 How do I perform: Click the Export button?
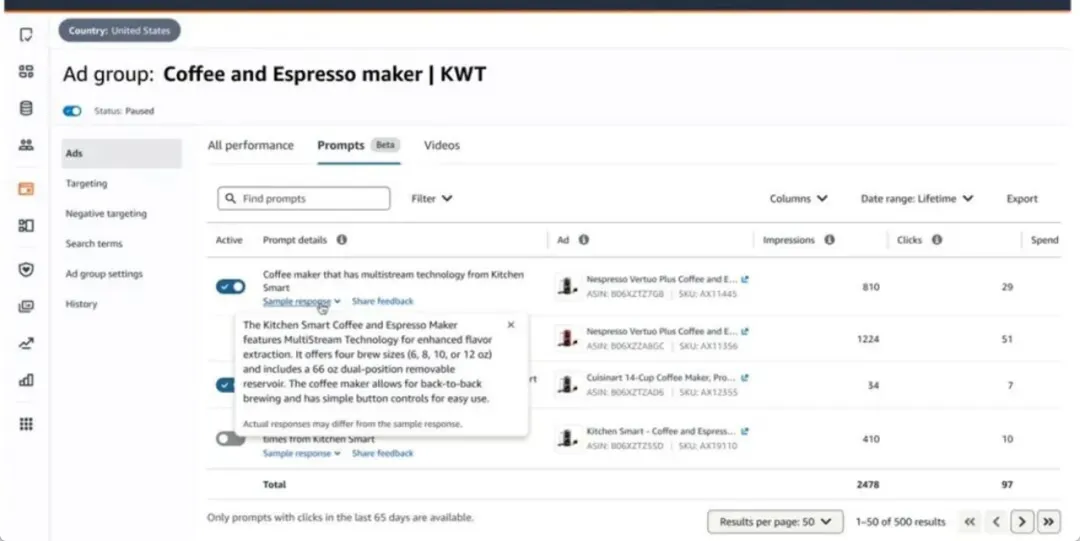[1022, 198]
